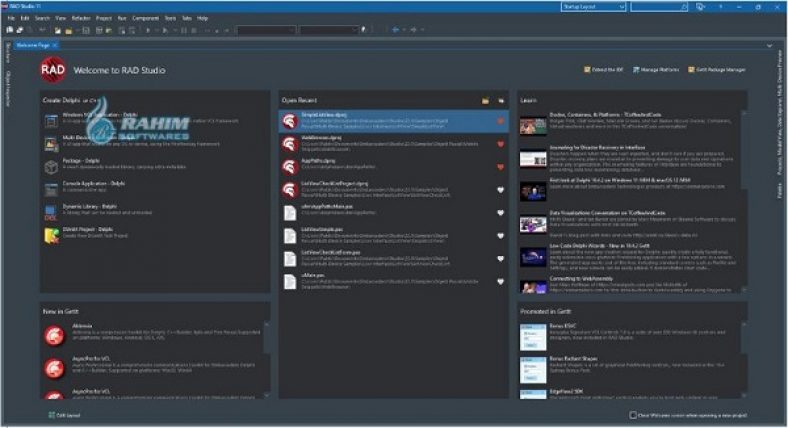
Task: Open the Project menu
Action: tap(104, 19)
